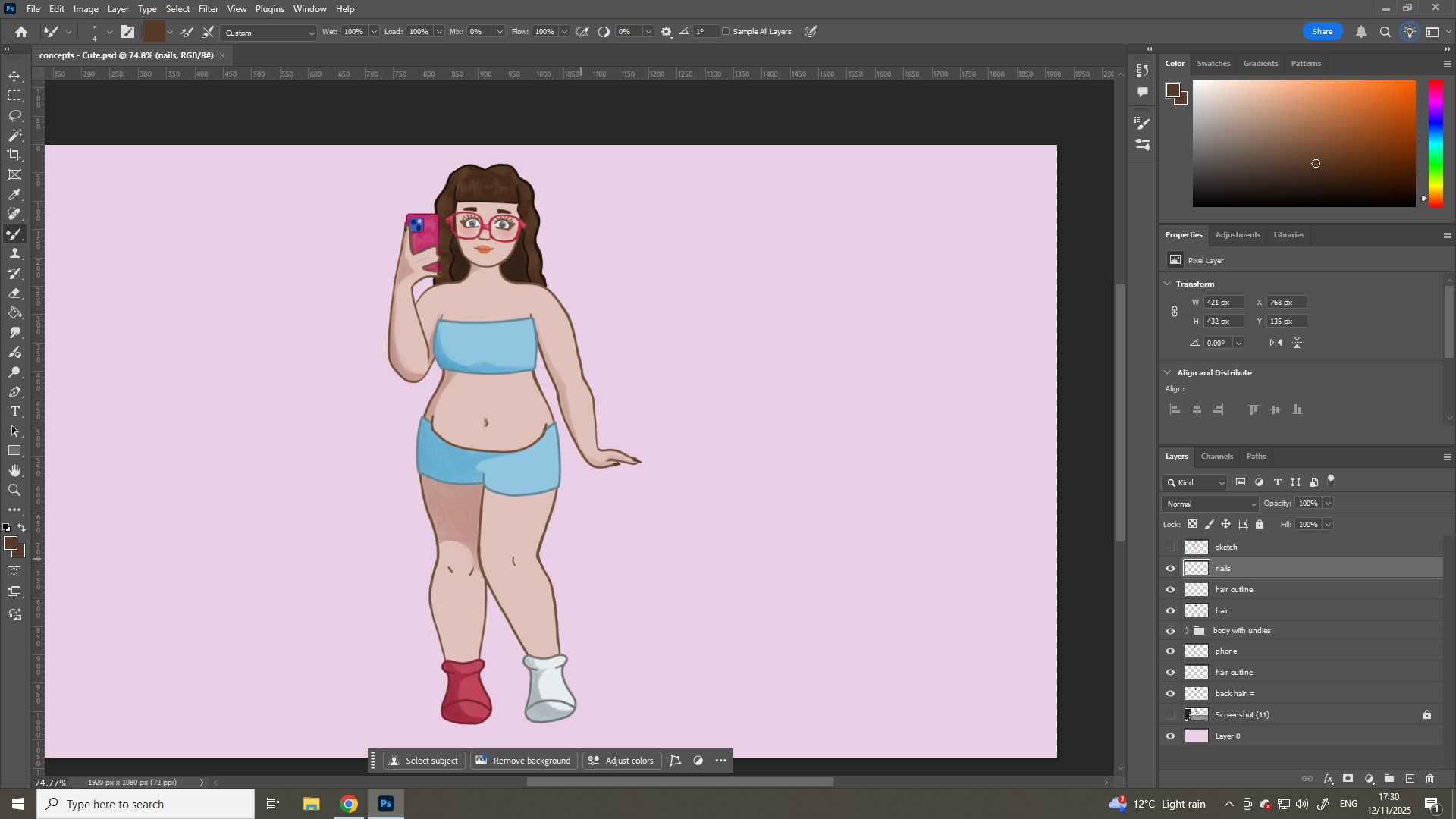This screenshot has height=819, width=1456.
Task: Add a layer mask
Action: (1348, 779)
